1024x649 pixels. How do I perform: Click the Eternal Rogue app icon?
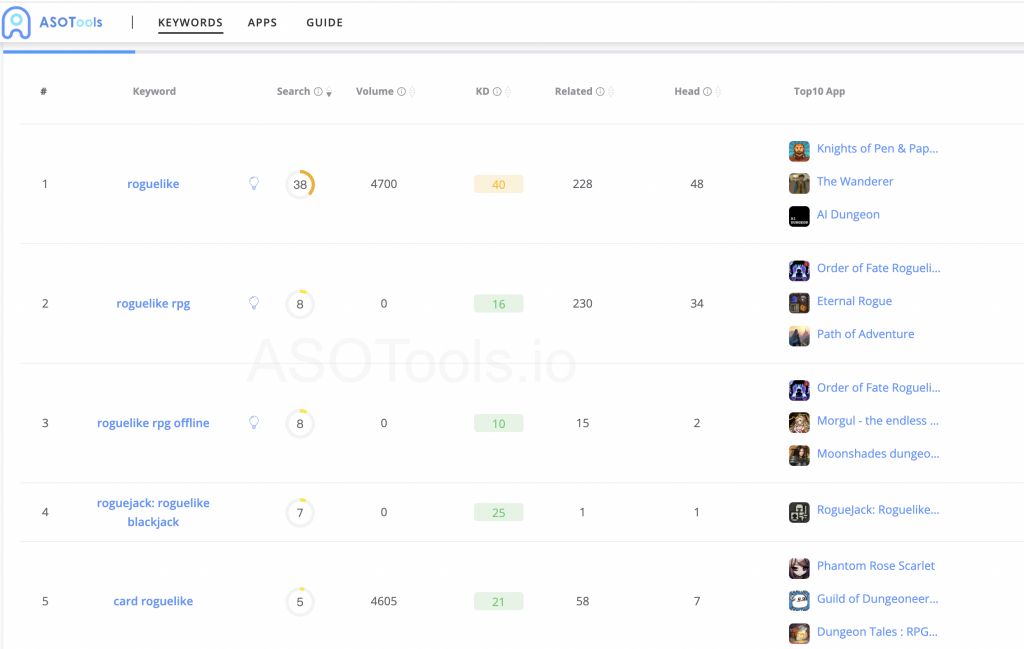tap(799, 303)
